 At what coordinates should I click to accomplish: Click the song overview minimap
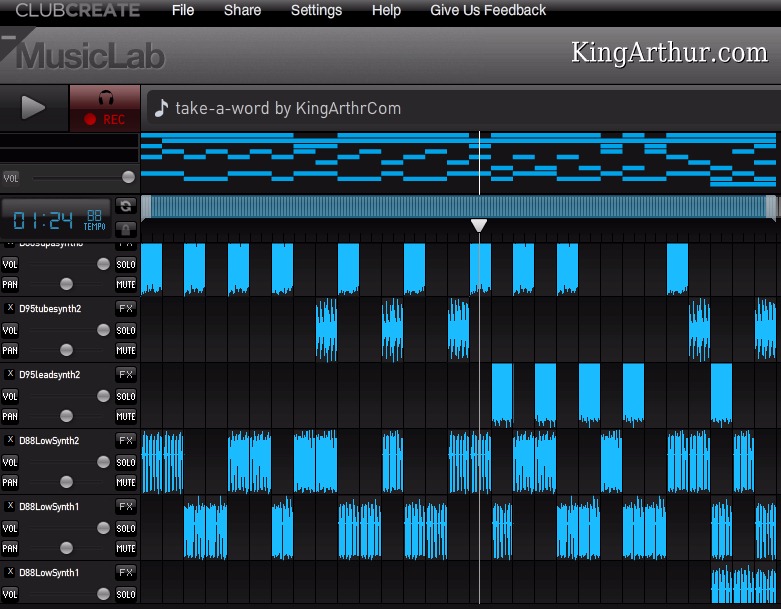[x=458, y=161]
